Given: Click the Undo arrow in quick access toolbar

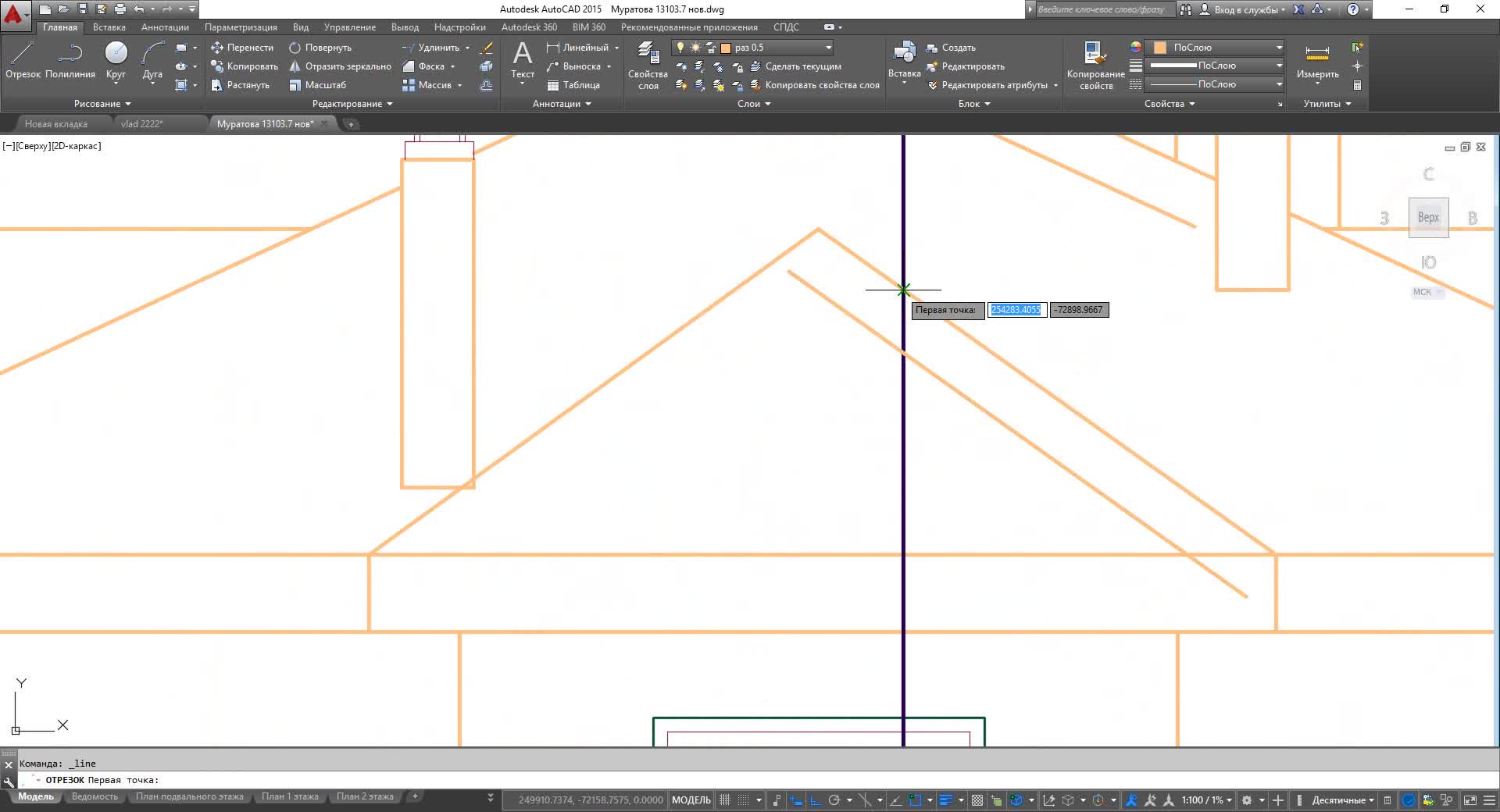Looking at the screenshot, I should click(139, 9).
